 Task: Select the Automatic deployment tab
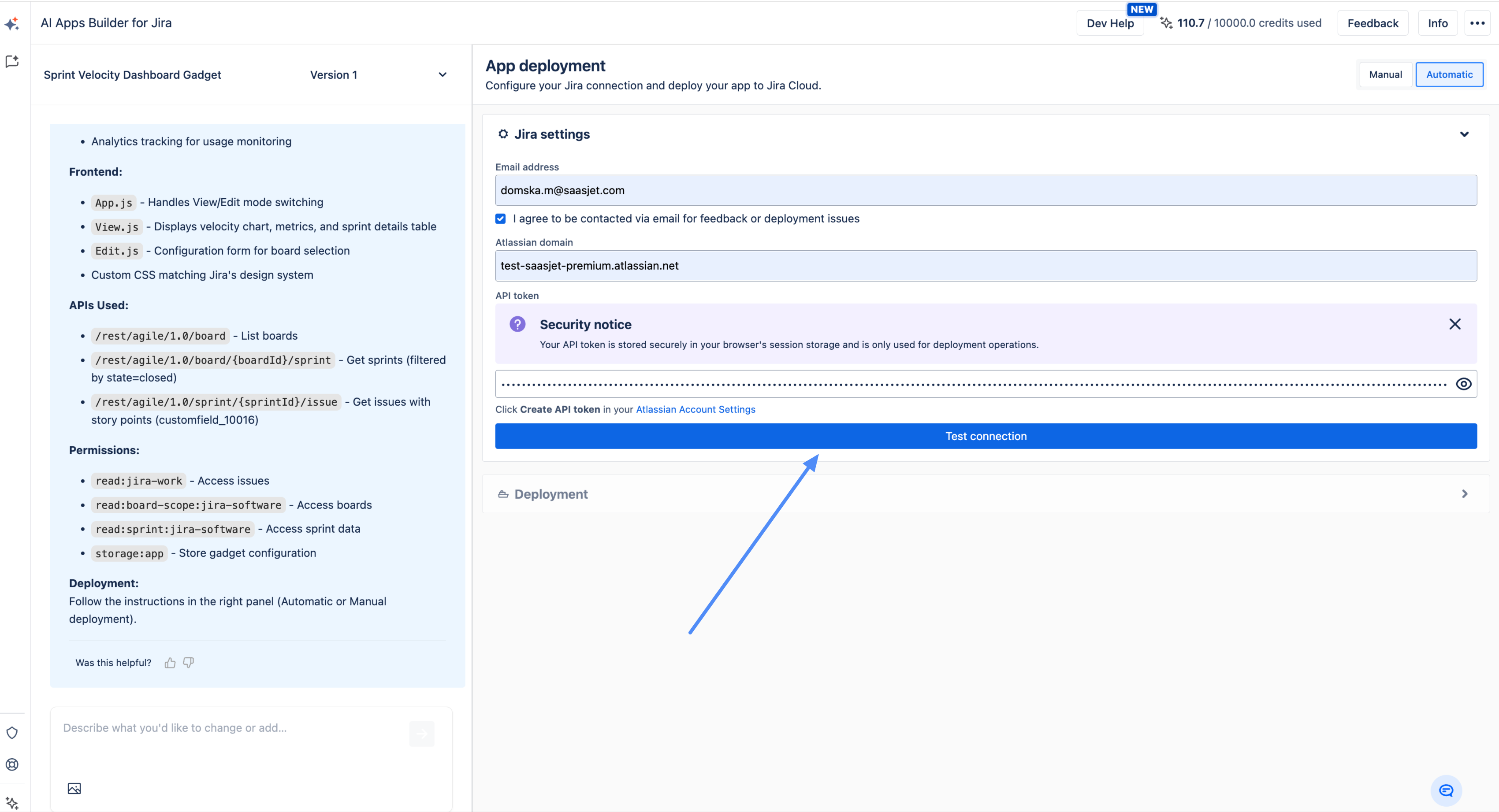1449,74
